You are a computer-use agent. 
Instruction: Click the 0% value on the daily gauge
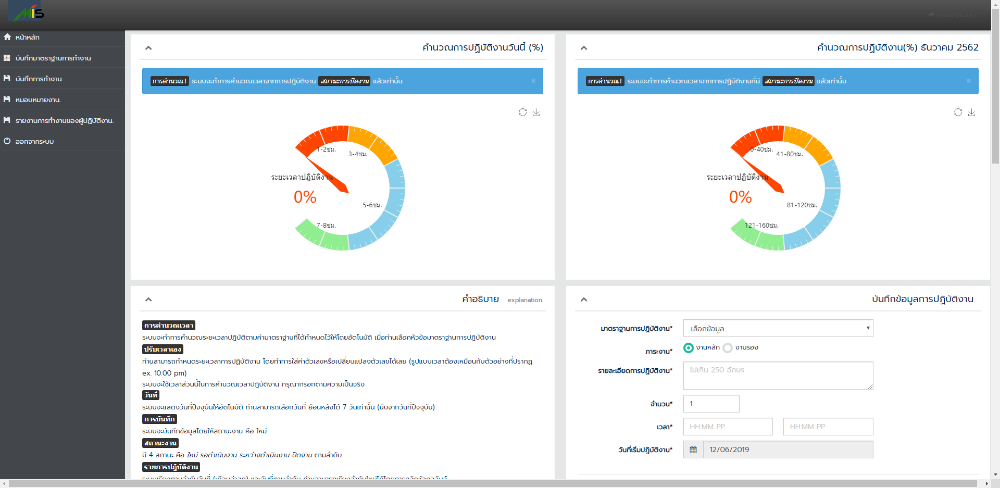click(x=305, y=198)
